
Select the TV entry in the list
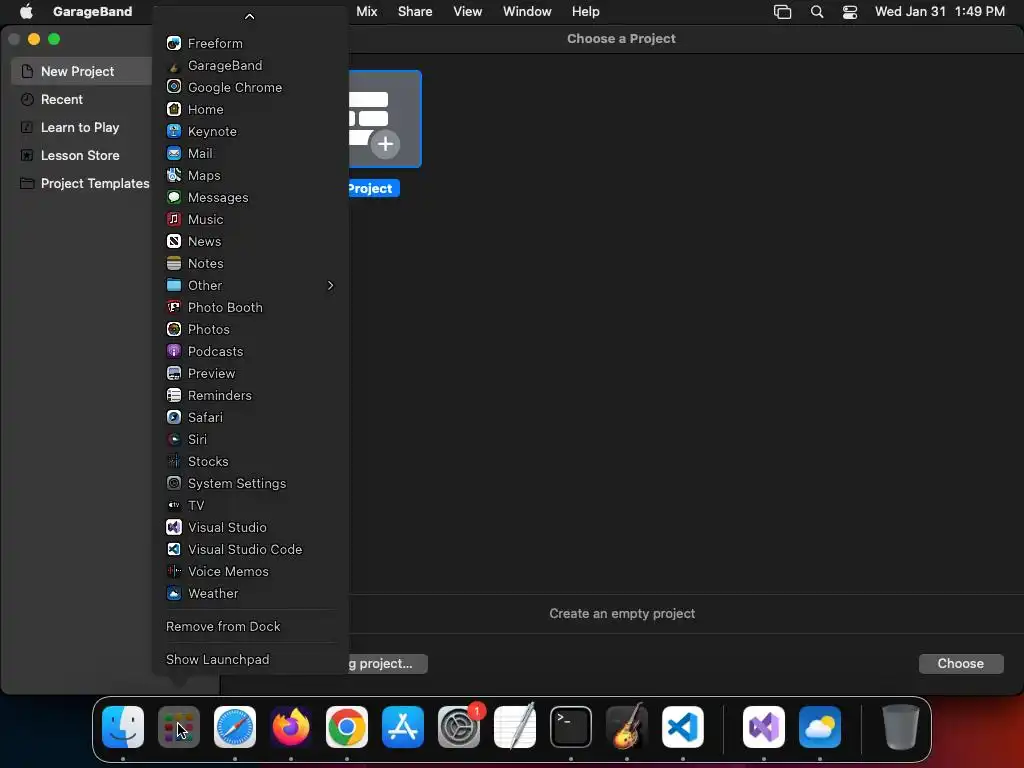point(250,505)
